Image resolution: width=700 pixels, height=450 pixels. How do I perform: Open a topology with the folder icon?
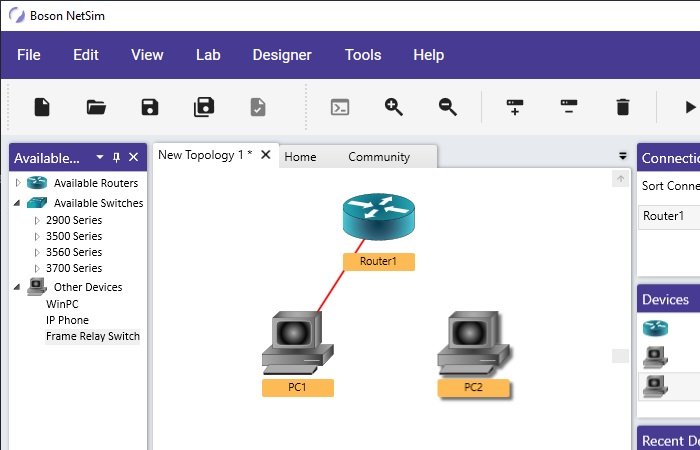(x=96, y=107)
